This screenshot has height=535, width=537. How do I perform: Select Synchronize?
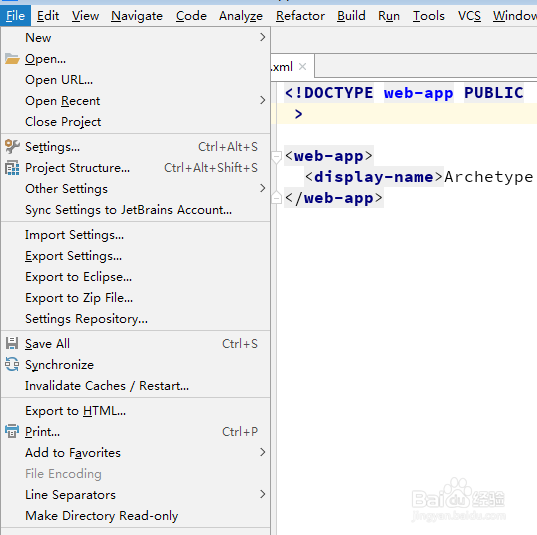[136, 365]
